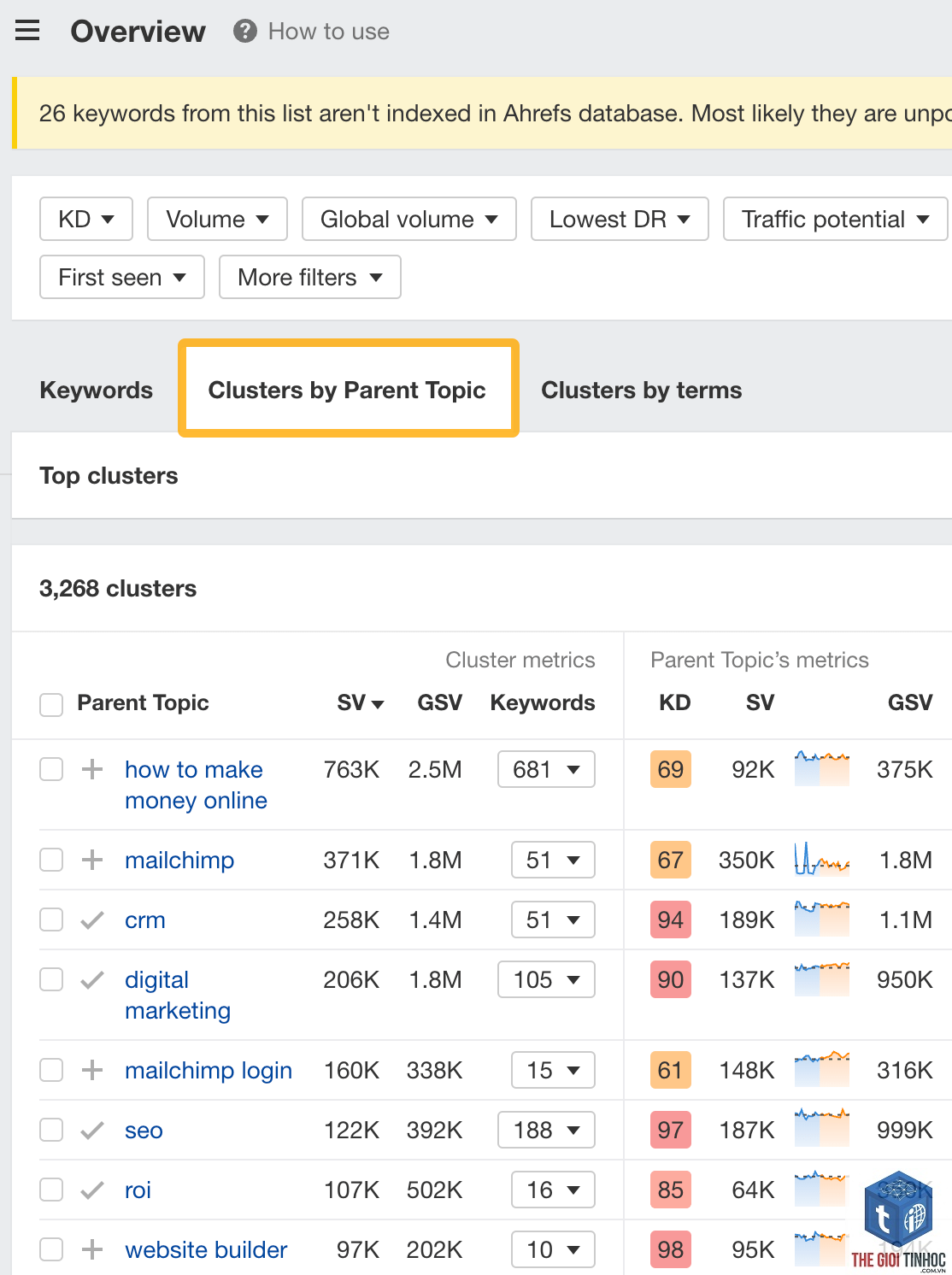952x1275 pixels.
Task: Sort clusters by the SV column arrow
Action: [x=378, y=704]
